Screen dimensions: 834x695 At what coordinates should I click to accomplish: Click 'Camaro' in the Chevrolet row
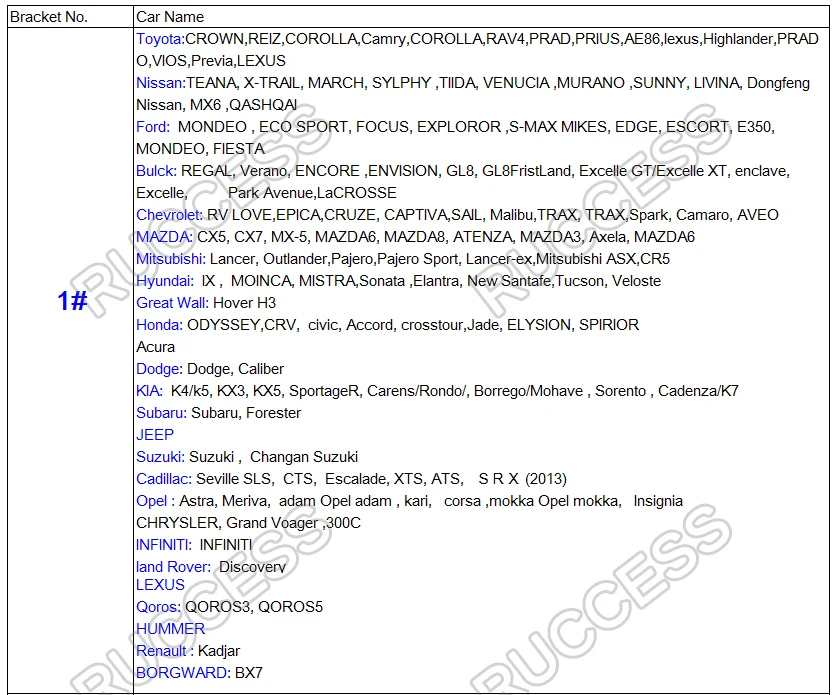tap(702, 215)
